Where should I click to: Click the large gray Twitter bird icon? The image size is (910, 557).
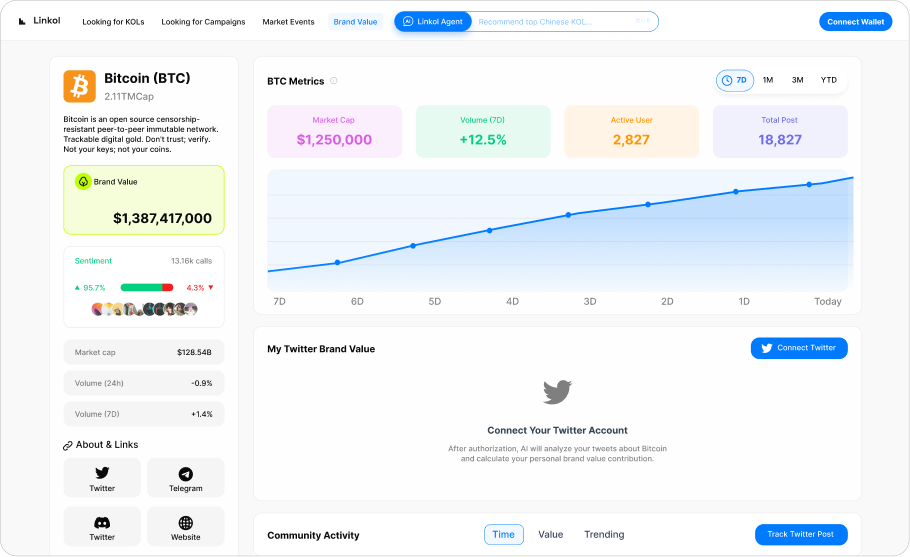click(557, 392)
